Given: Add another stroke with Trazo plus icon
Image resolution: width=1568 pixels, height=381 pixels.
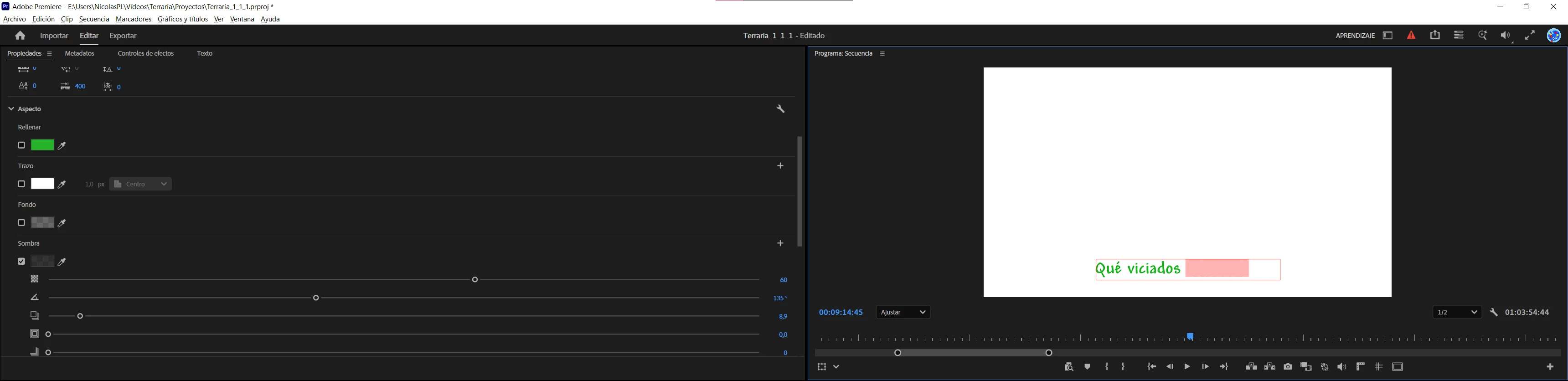Looking at the screenshot, I should (780, 165).
